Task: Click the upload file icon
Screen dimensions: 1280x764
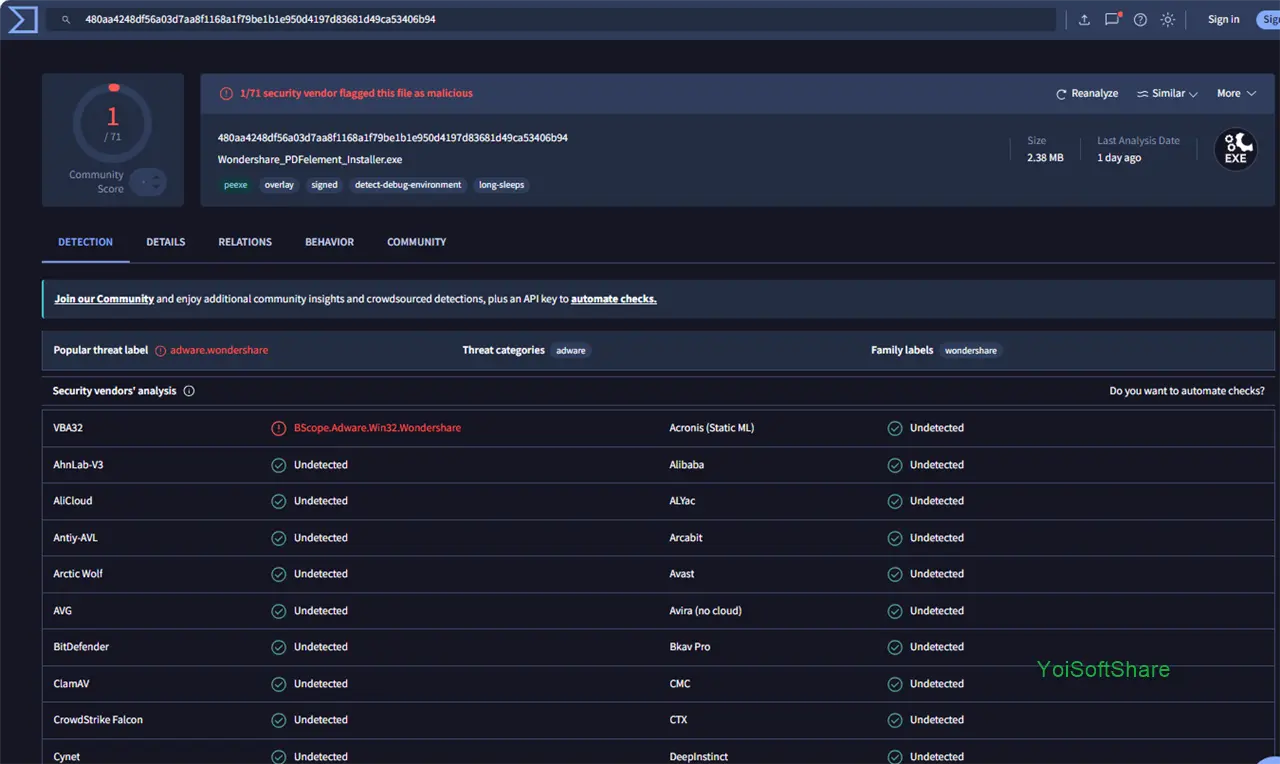Action: point(1085,20)
